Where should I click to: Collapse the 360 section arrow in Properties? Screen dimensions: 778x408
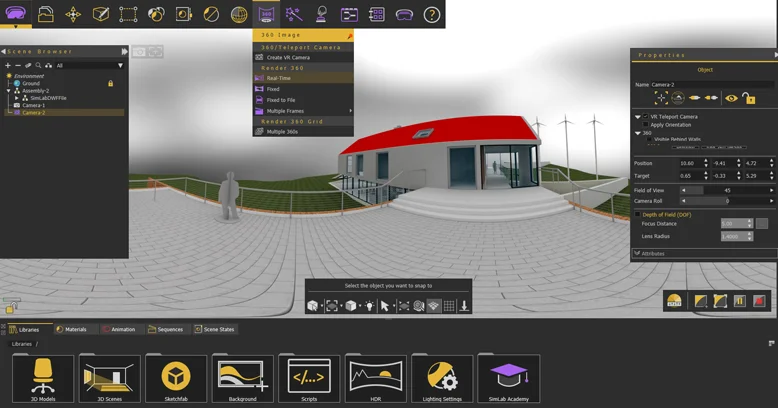pyautogui.click(x=638, y=133)
